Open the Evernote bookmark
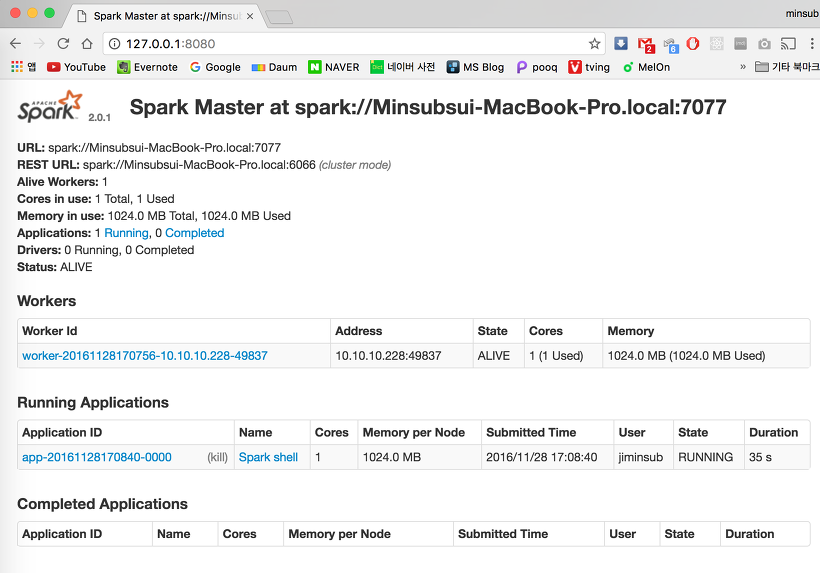820x573 pixels. pyautogui.click(x=147, y=67)
